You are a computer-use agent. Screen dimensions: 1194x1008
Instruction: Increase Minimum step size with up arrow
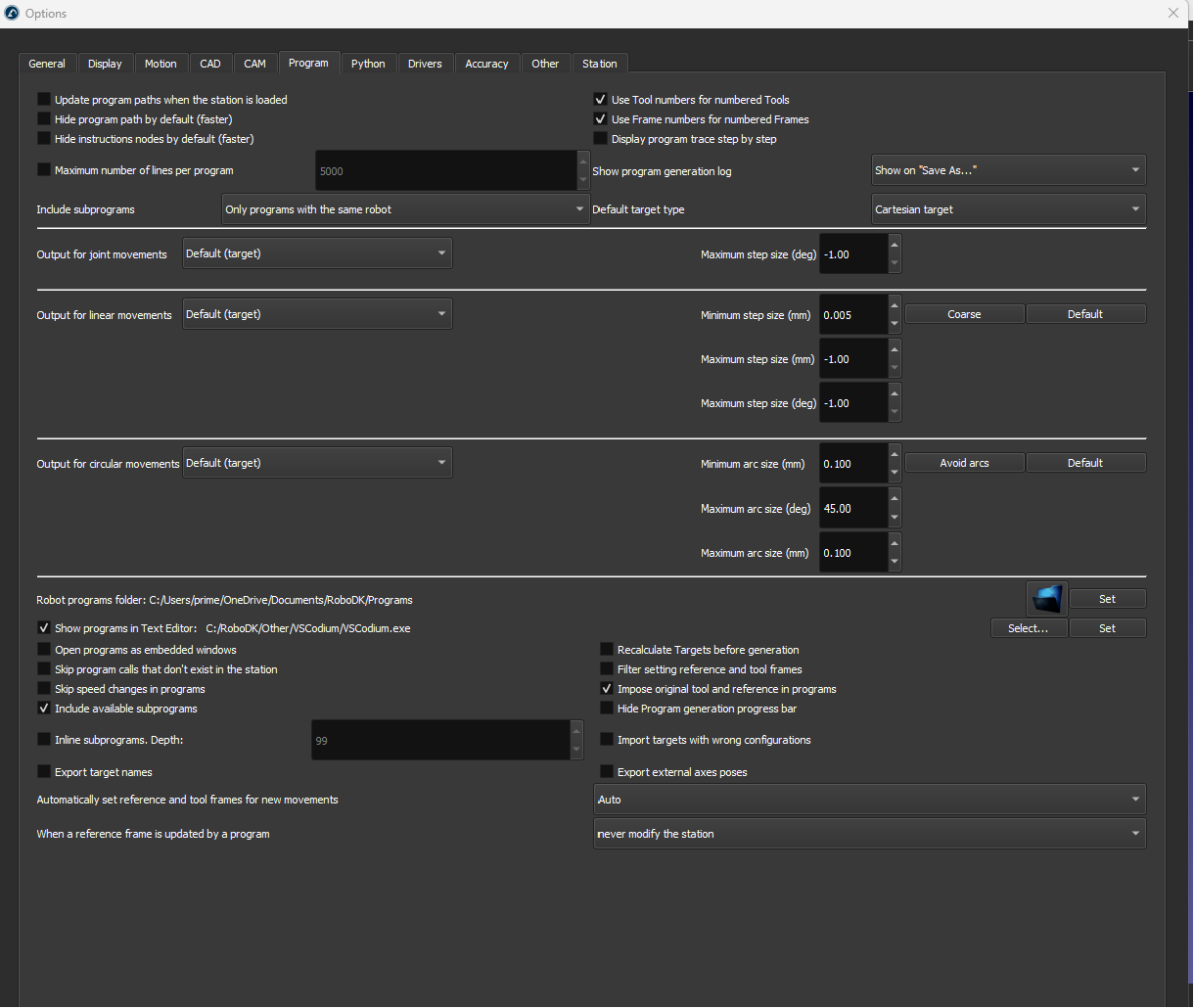pyautogui.click(x=895, y=304)
